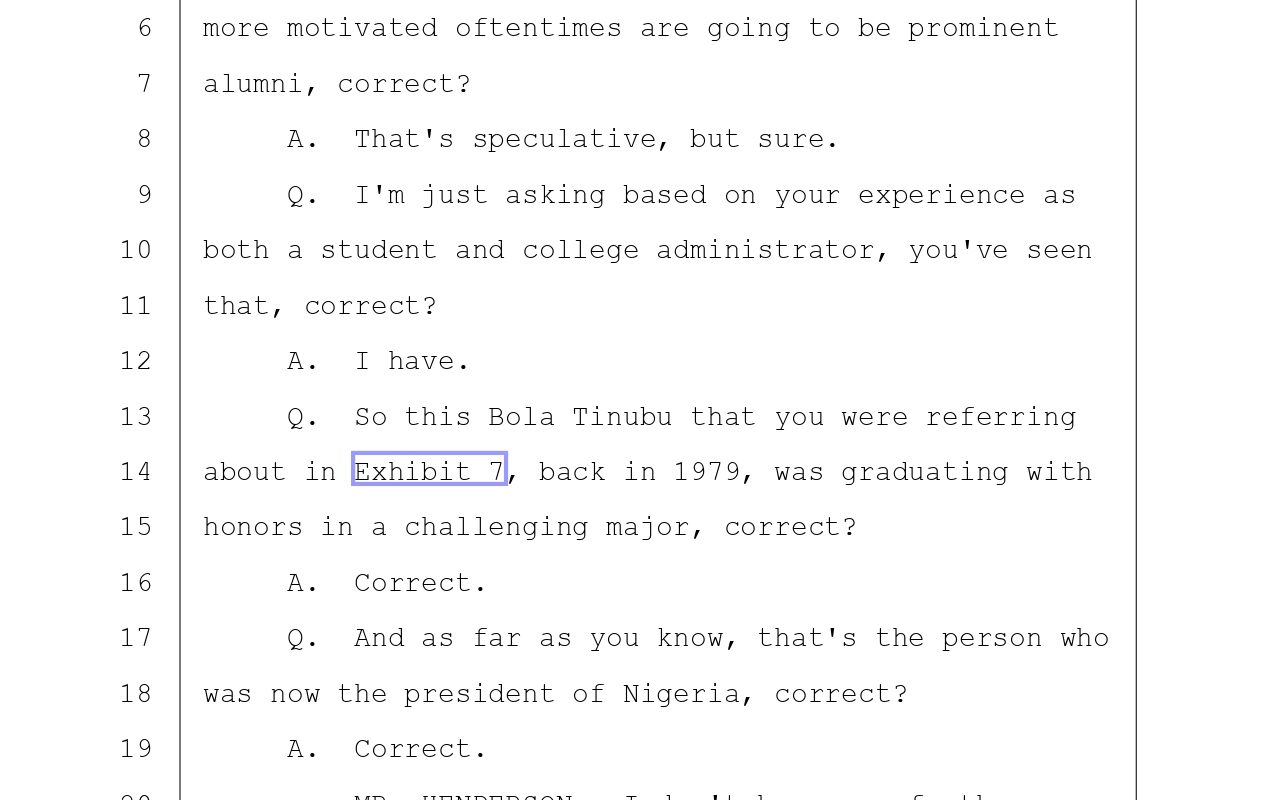This screenshot has width=1275, height=800.
Task: Click line number 6 in margin
Action: (x=144, y=28)
